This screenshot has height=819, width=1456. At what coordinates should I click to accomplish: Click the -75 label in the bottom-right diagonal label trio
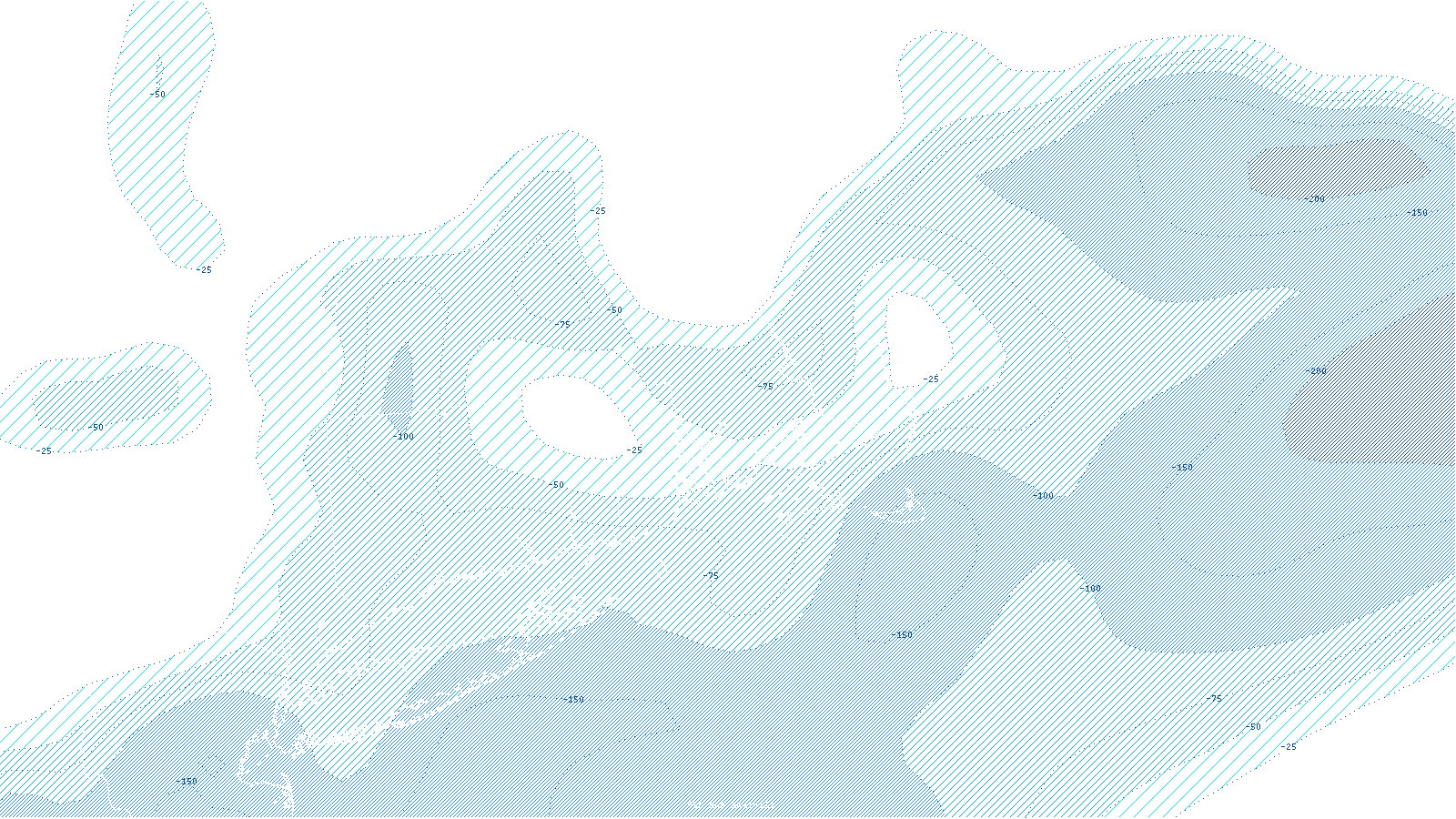(1214, 698)
